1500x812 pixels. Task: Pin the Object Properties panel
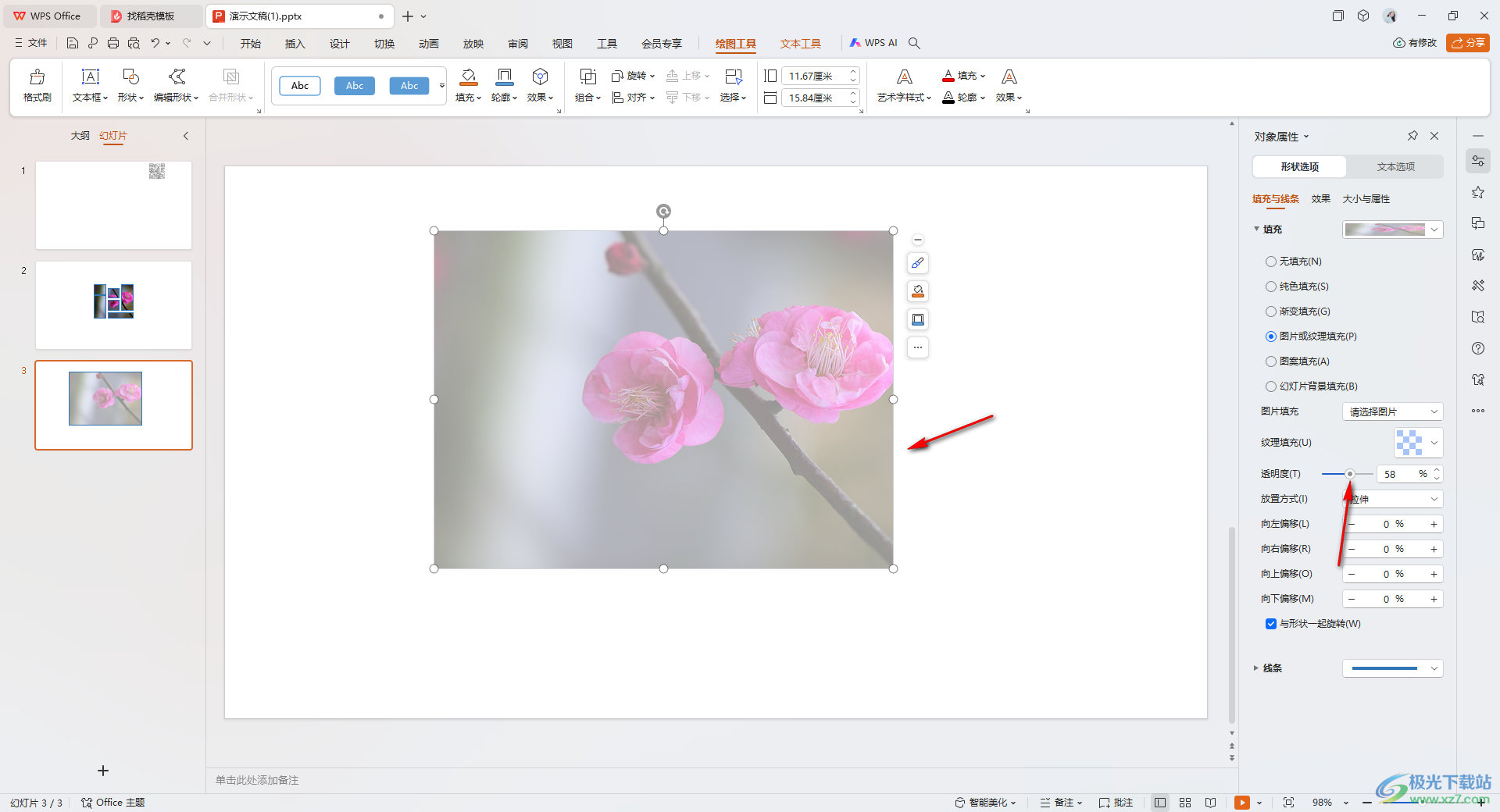click(x=1412, y=136)
